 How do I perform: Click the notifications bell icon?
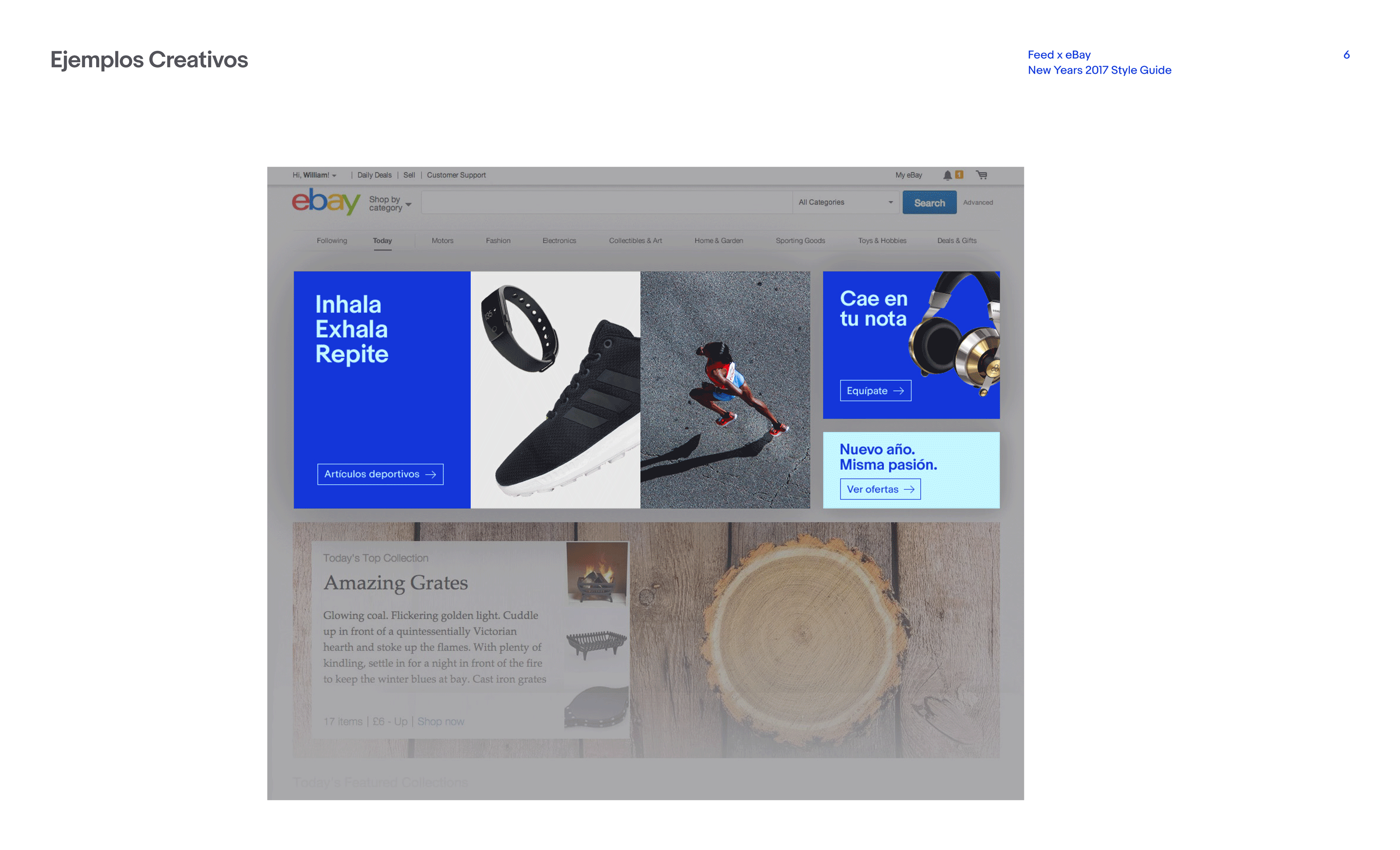[947, 175]
